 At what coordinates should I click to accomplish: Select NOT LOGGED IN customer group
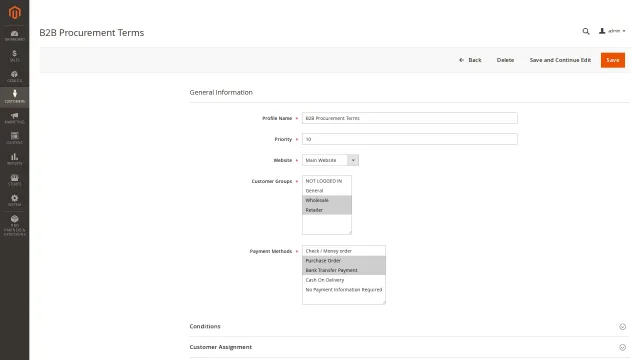tap(327, 181)
